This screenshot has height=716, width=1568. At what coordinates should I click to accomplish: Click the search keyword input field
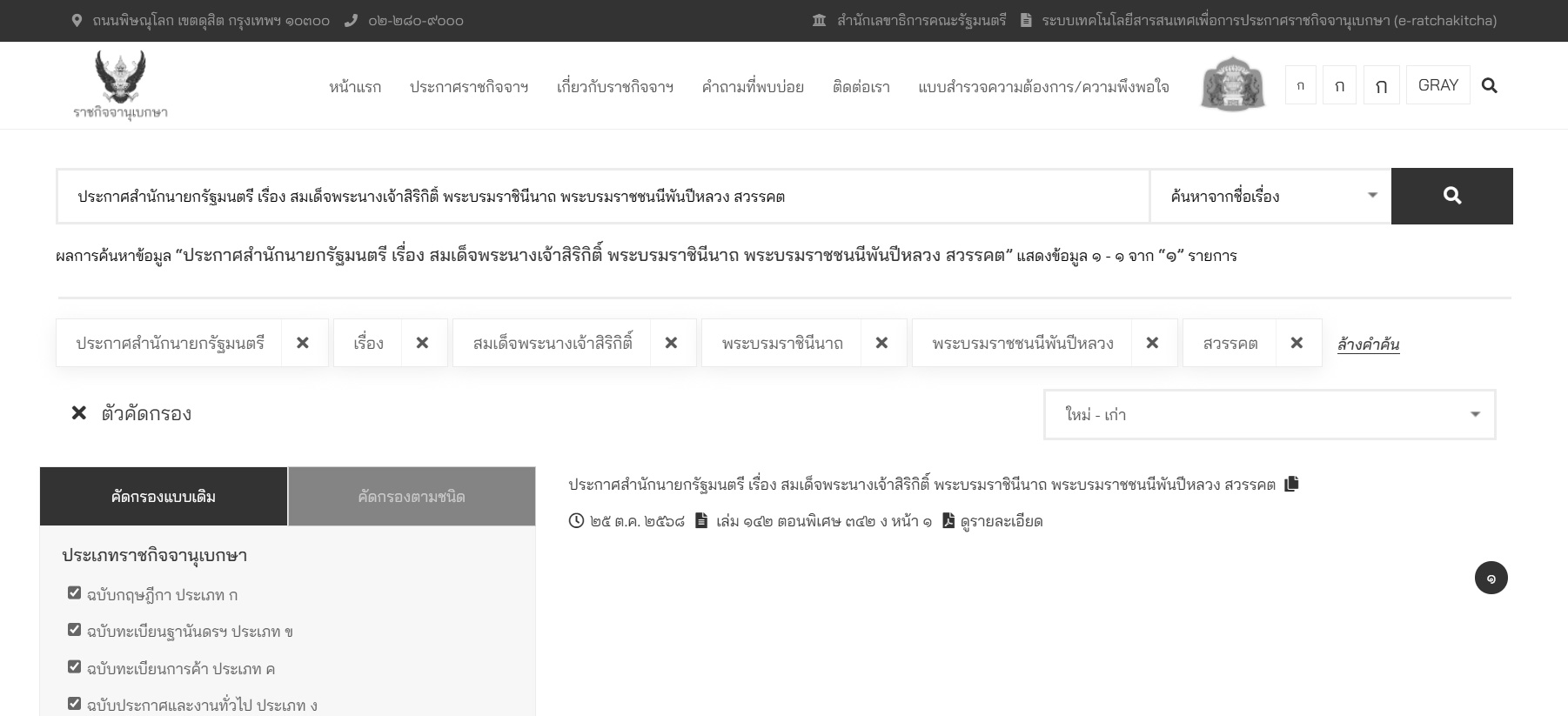603,196
